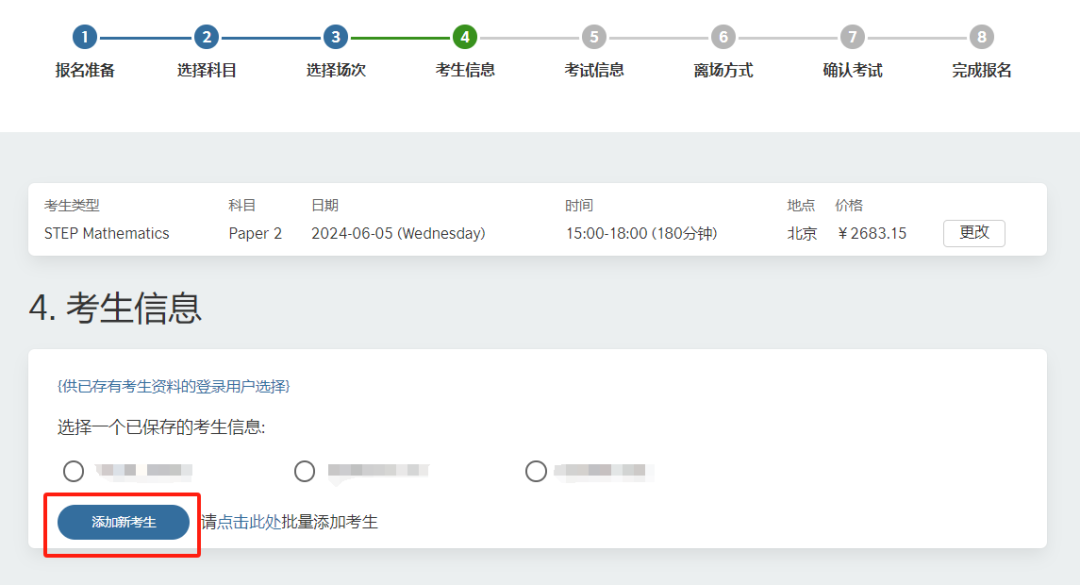Click the 选择科目 step label
The width and height of the screenshot is (1080, 585).
[x=207, y=70]
